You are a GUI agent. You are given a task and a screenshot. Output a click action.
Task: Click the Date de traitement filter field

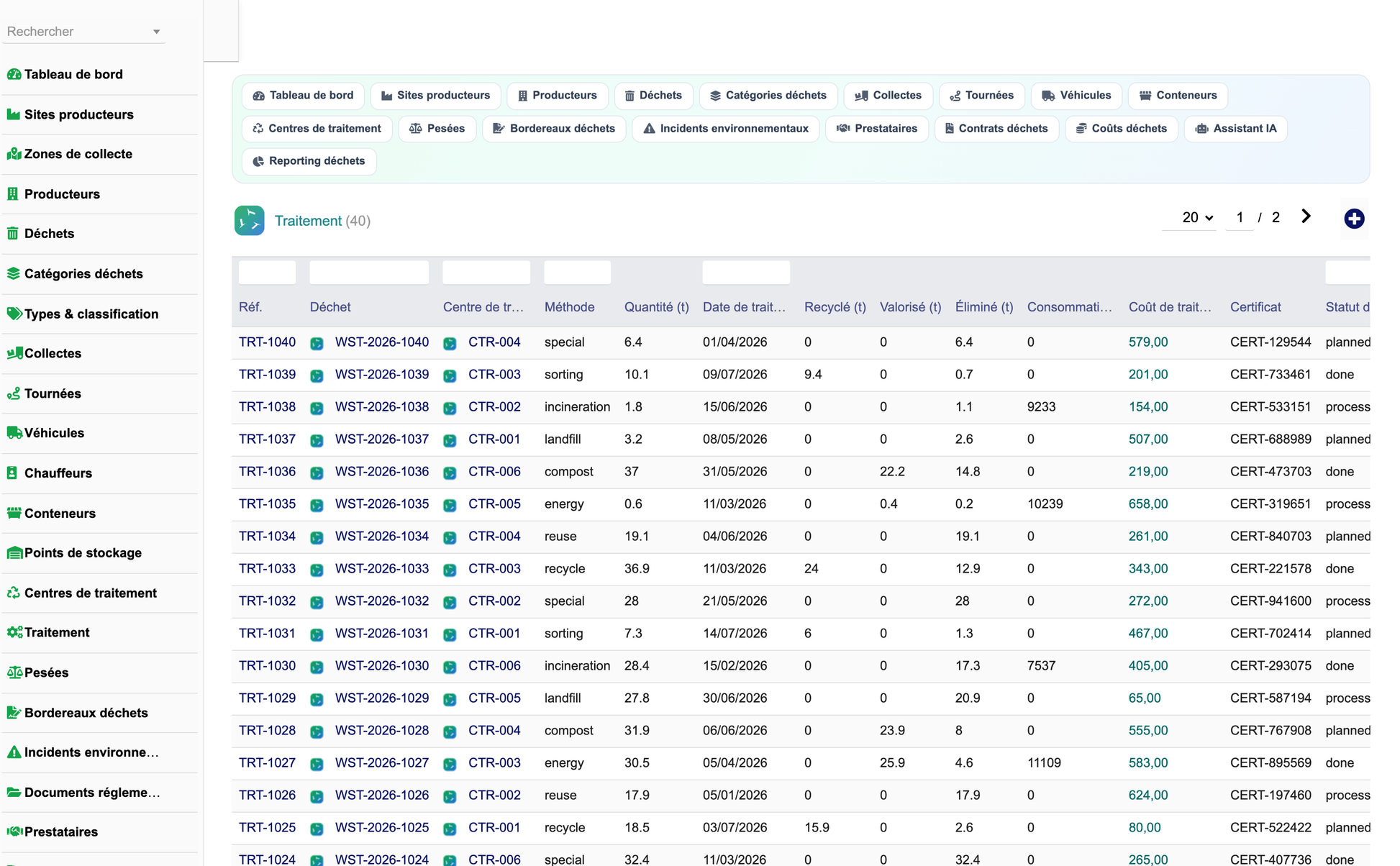(x=746, y=273)
